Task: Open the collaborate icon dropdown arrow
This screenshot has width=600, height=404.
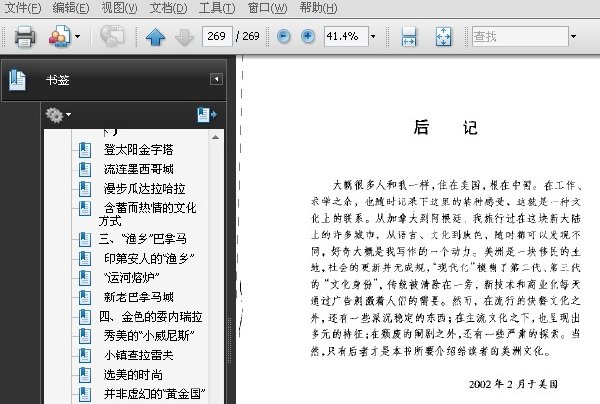Action: 77,37
